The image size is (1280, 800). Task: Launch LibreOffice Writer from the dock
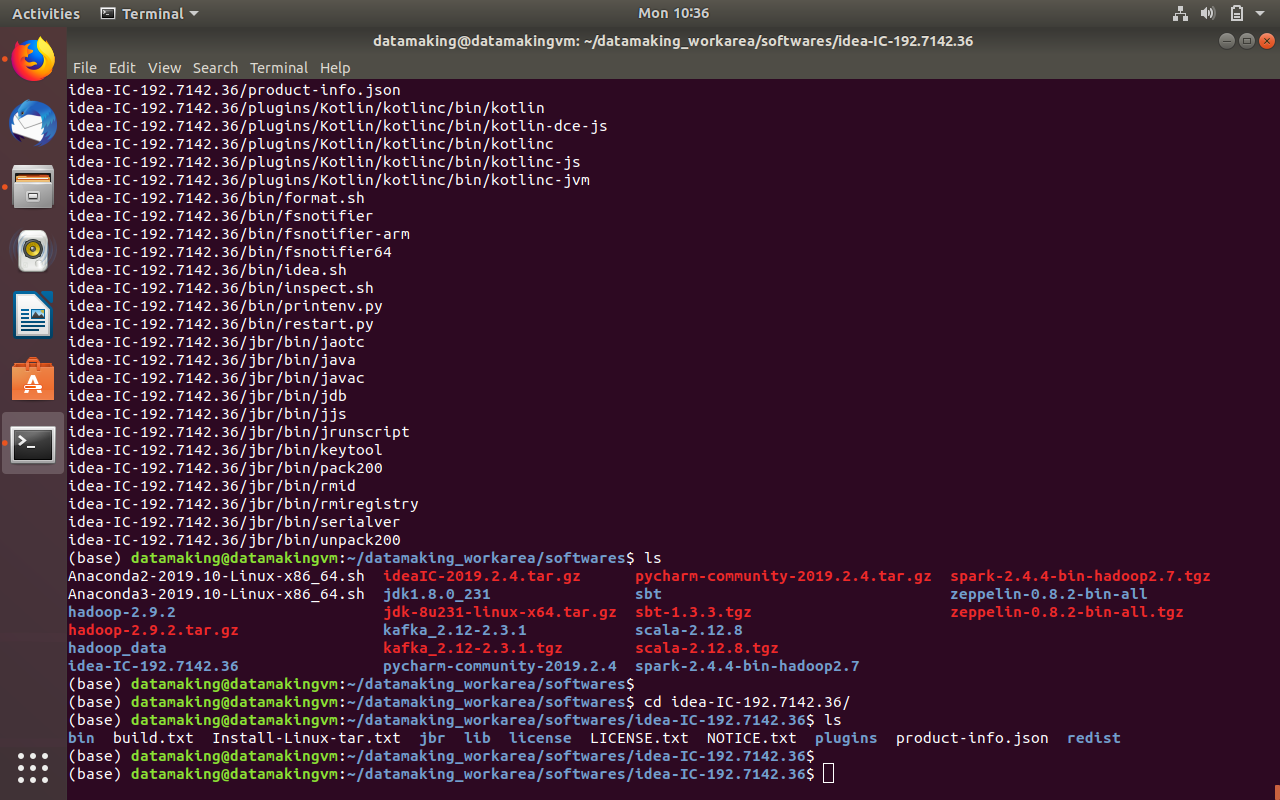pos(33,315)
